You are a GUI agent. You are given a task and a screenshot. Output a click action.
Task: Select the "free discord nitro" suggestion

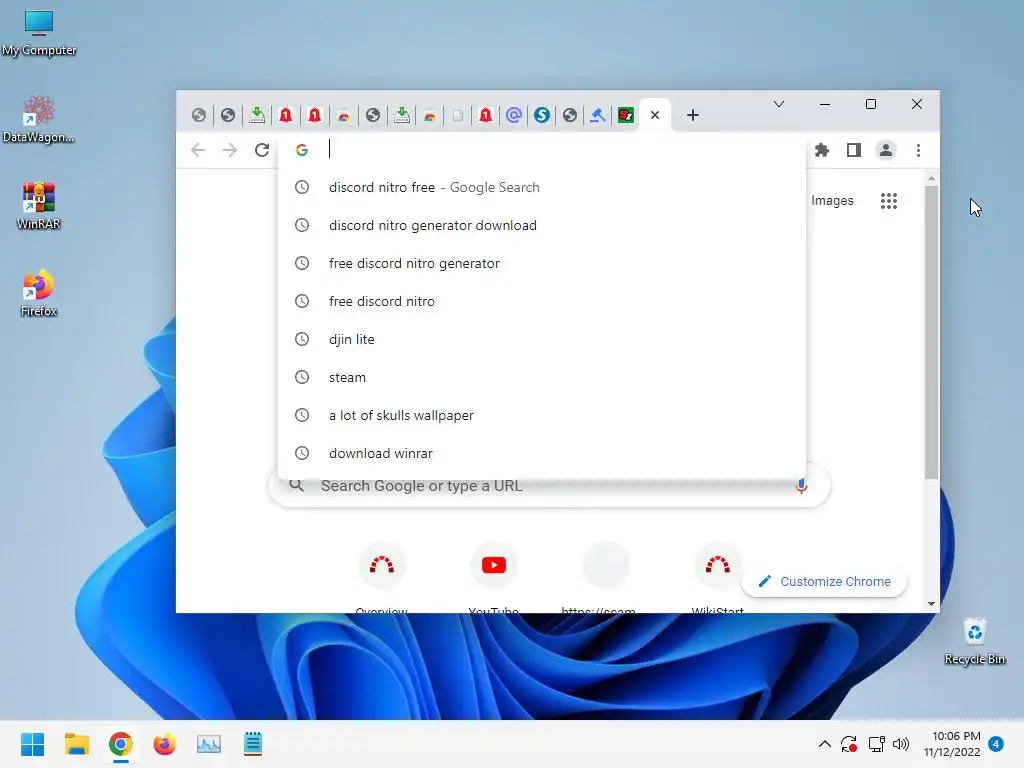click(x=542, y=301)
